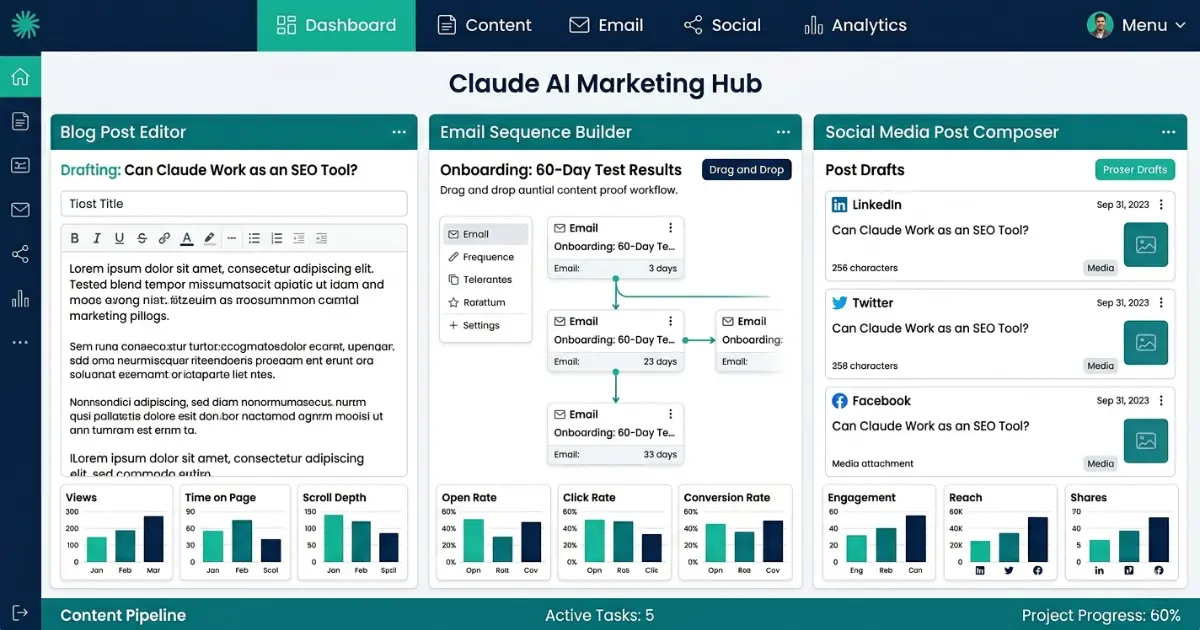1200x630 pixels.
Task: Toggle bold formatting in the blog editor
Action: click(74, 237)
